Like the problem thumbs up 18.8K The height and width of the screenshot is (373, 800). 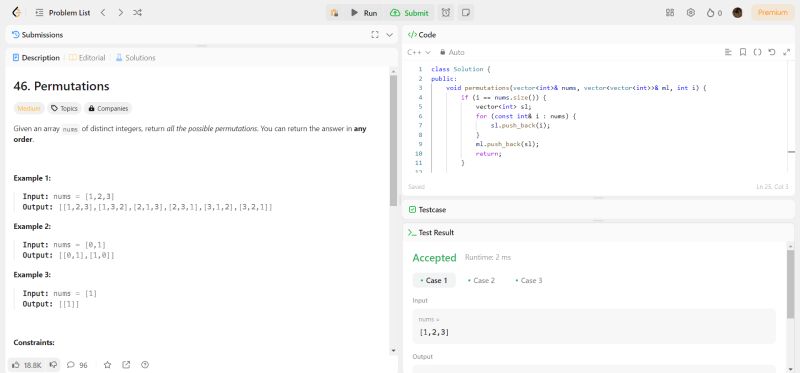click(27, 365)
